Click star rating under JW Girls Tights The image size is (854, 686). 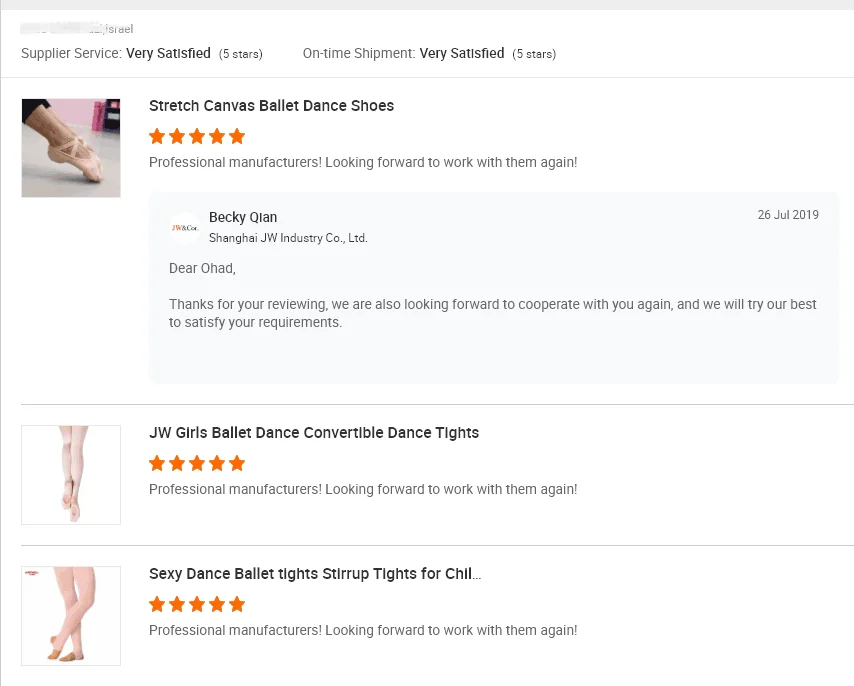(197, 464)
